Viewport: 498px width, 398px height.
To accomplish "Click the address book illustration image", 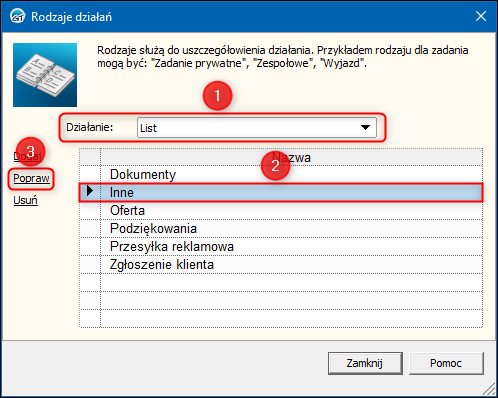I will click(x=45, y=75).
